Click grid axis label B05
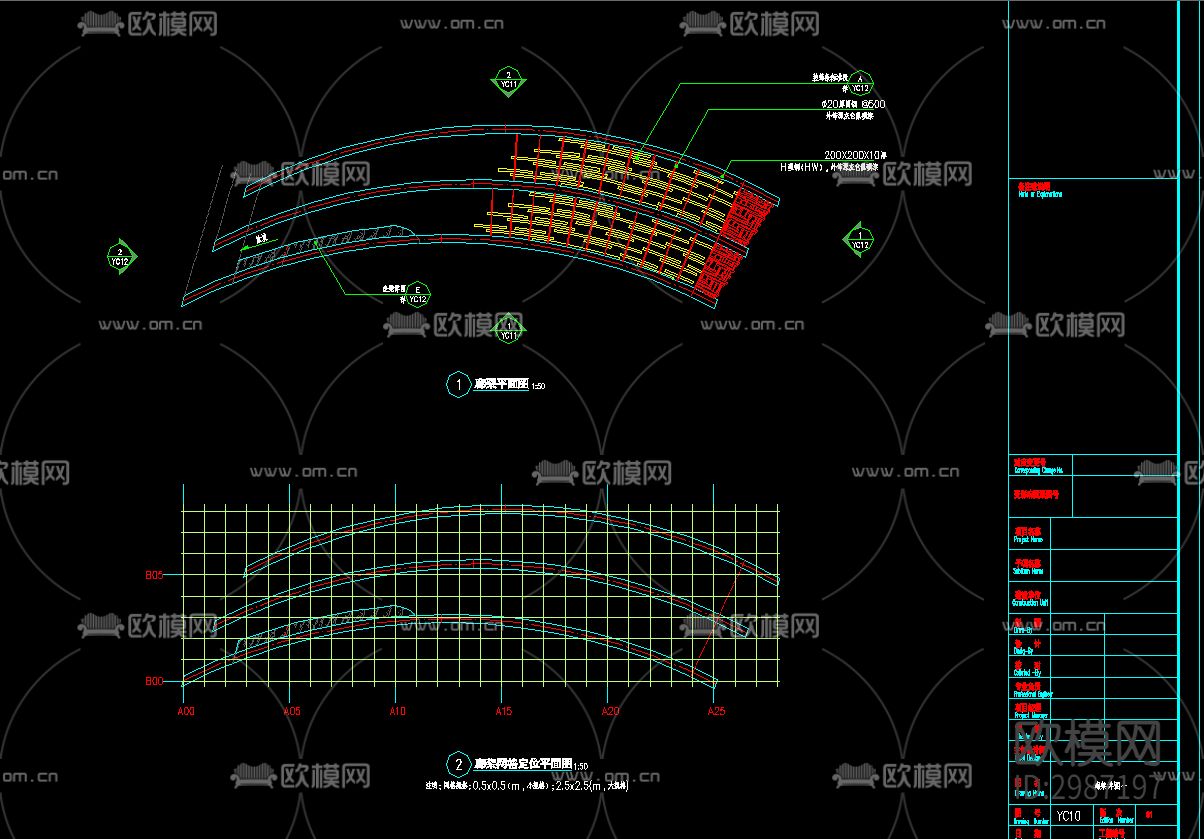Viewport: 1204px width, 839px height. 154,576
